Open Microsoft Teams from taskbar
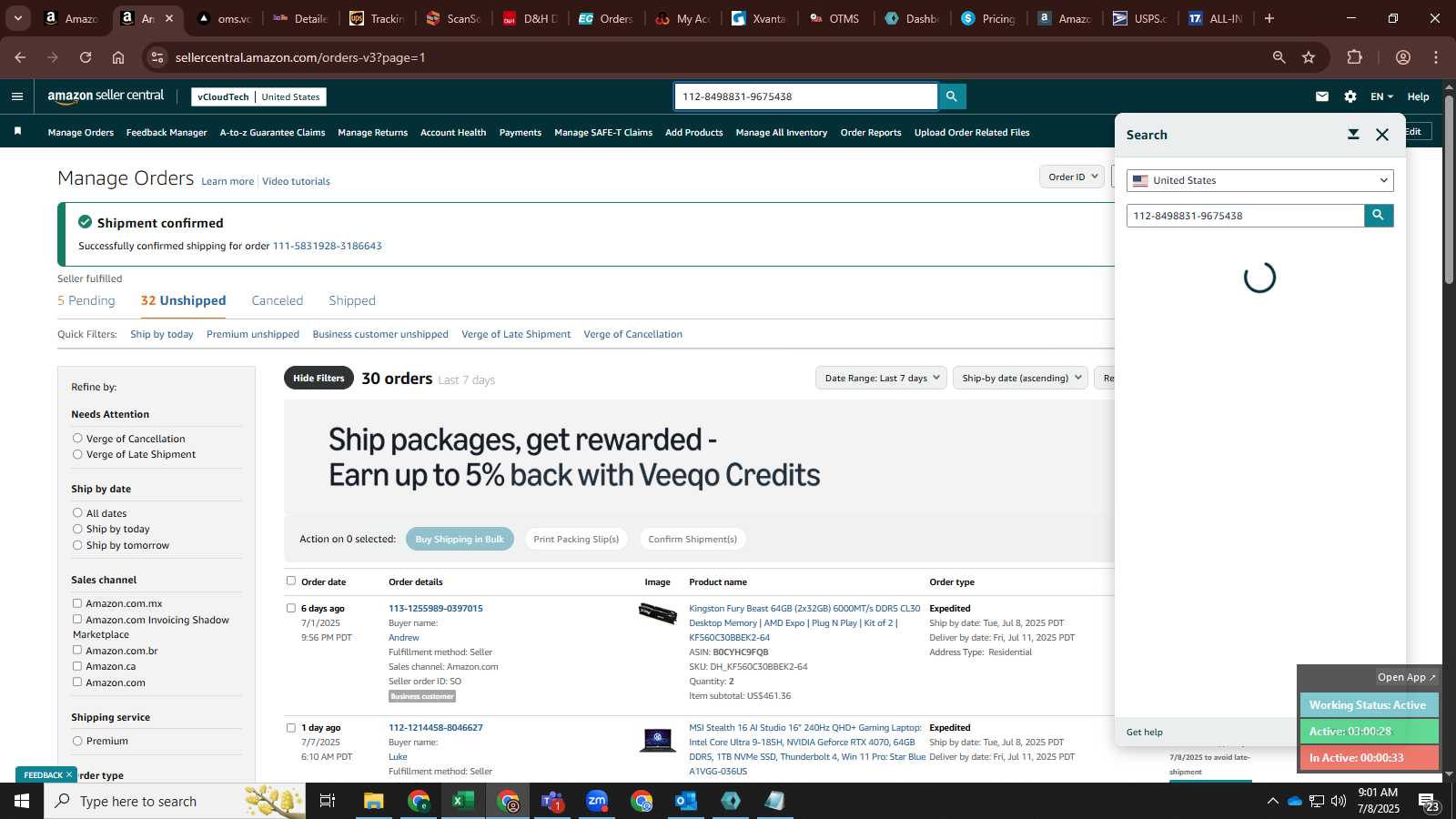This screenshot has width=1456, height=819. (x=552, y=801)
